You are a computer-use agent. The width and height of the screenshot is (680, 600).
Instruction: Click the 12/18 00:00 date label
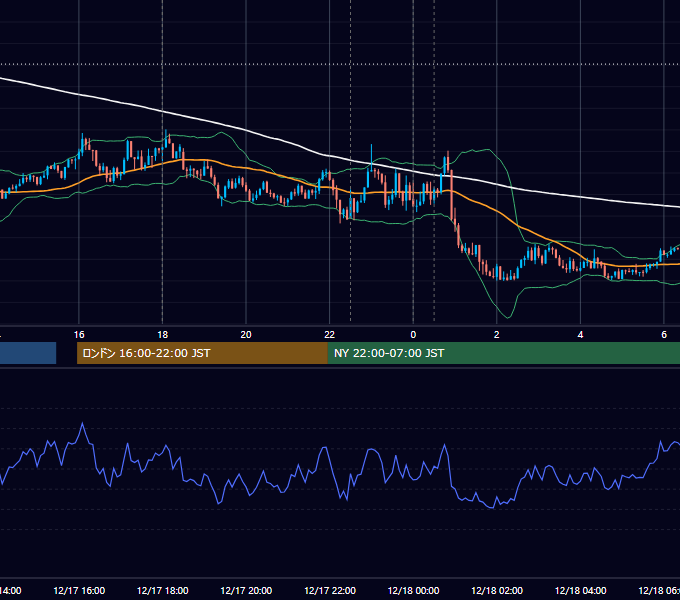pos(413,590)
